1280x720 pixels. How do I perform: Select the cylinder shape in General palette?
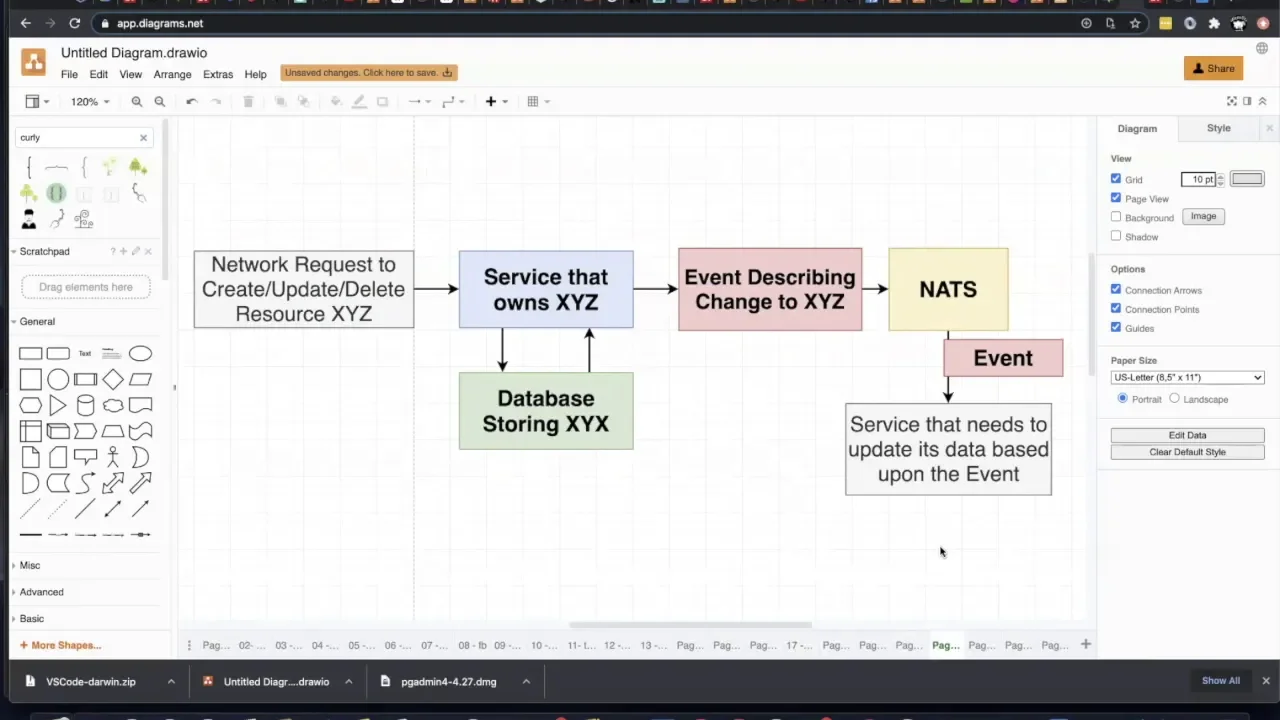(86, 406)
